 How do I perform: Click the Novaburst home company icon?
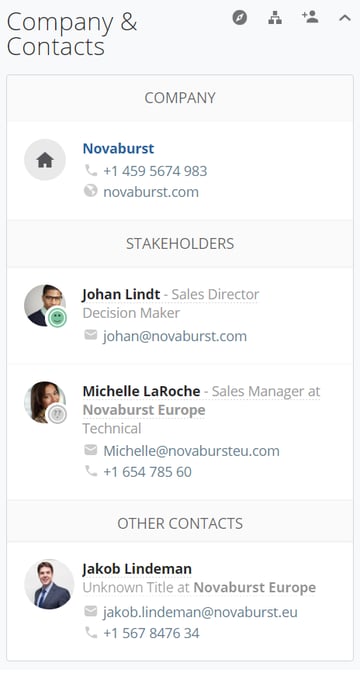pos(45,160)
